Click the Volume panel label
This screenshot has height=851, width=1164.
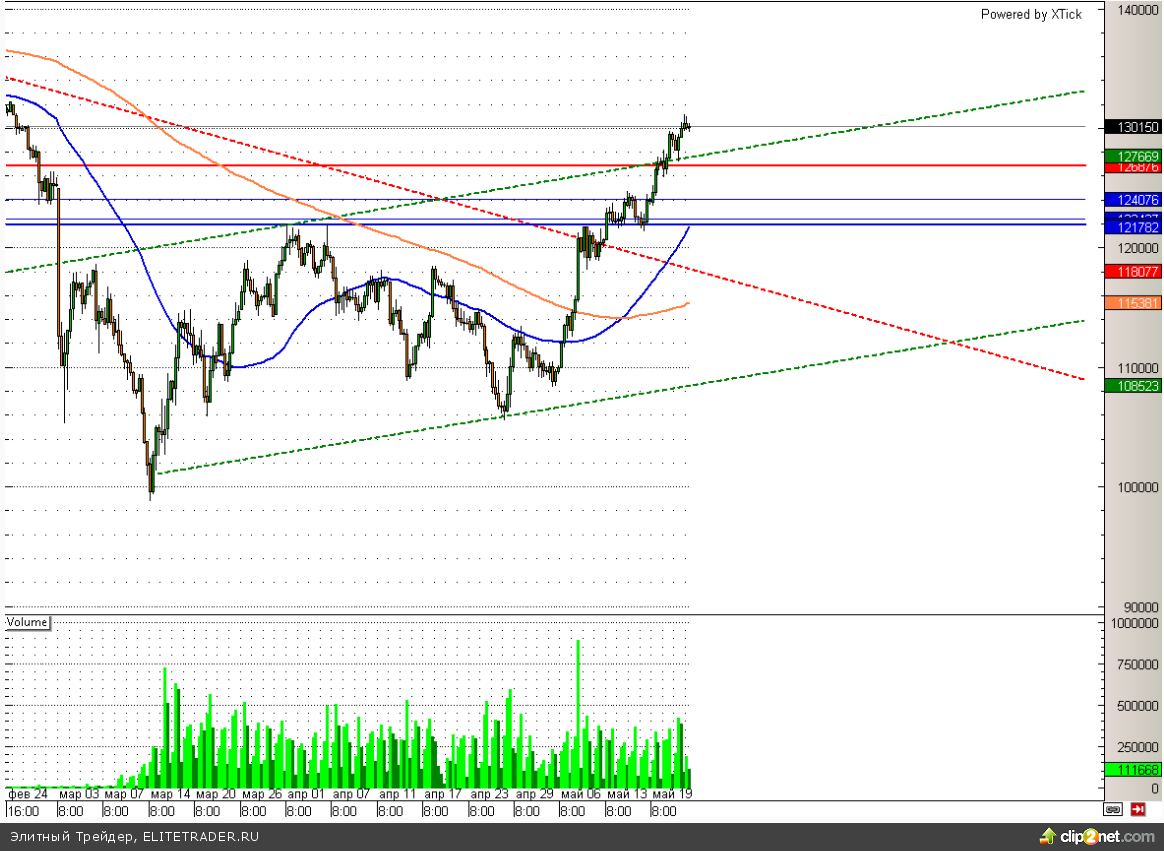pos(27,622)
